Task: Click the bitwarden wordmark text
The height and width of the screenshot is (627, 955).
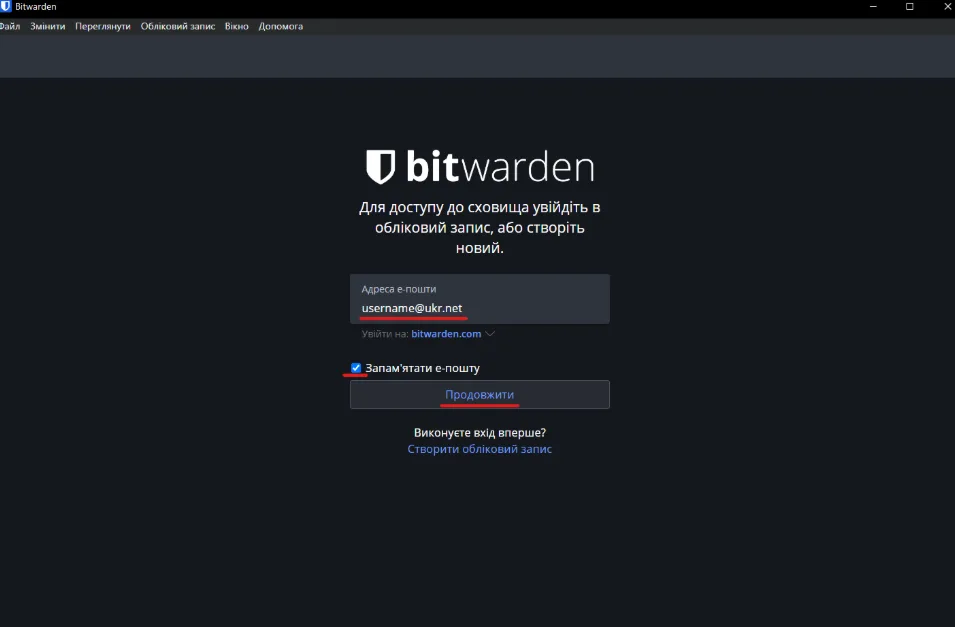Action: (499, 167)
